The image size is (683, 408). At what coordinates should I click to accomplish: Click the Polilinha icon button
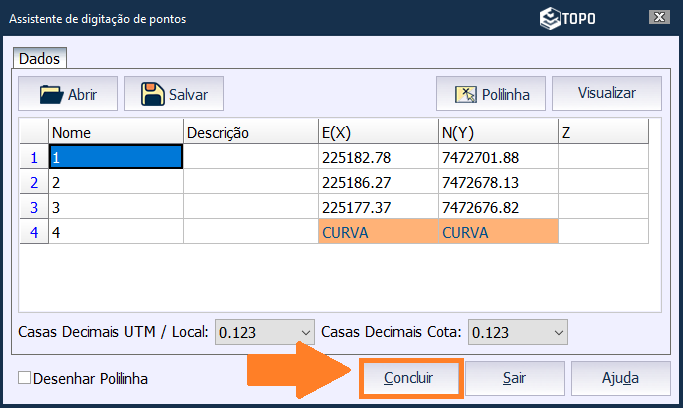pos(466,95)
